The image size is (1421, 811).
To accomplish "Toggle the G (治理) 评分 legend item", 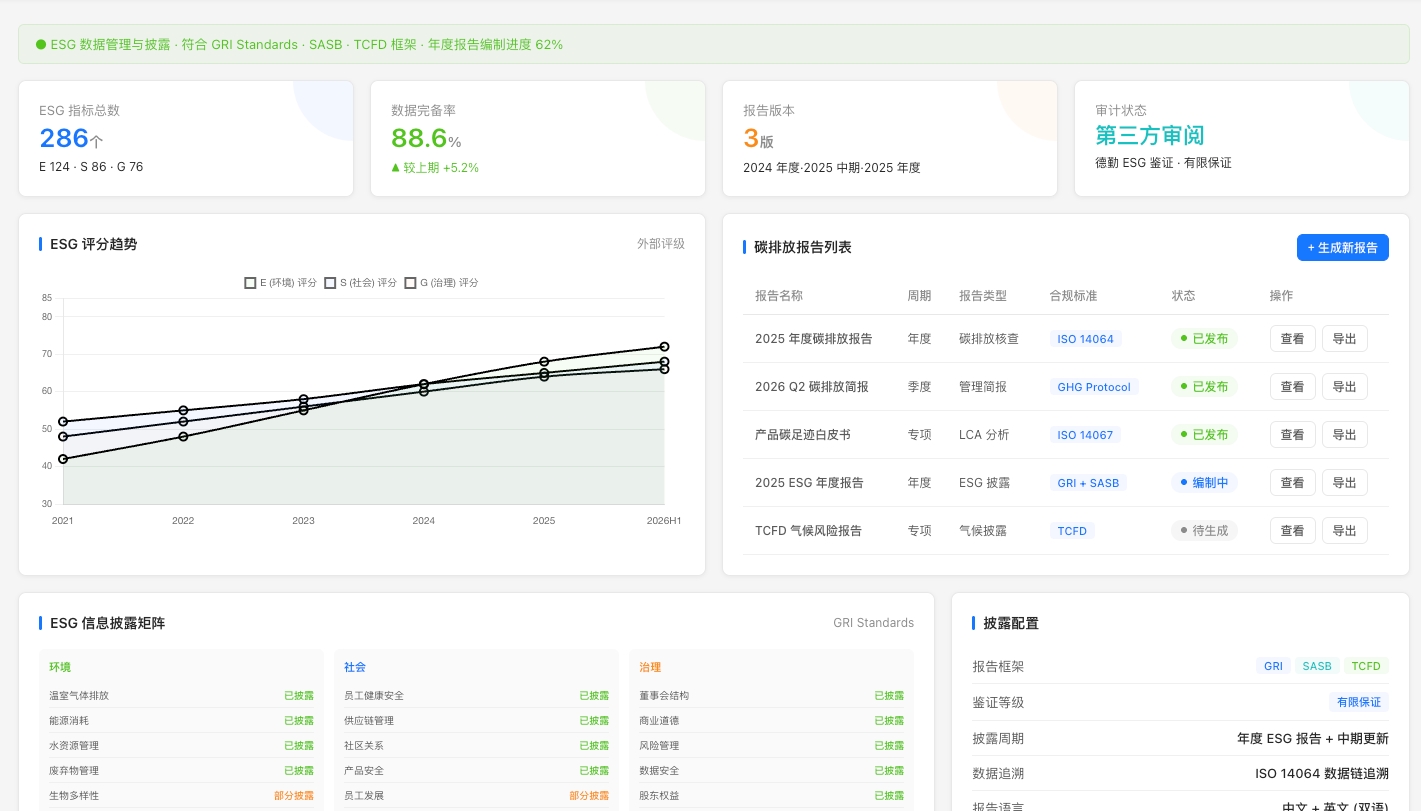I will click(x=441, y=283).
